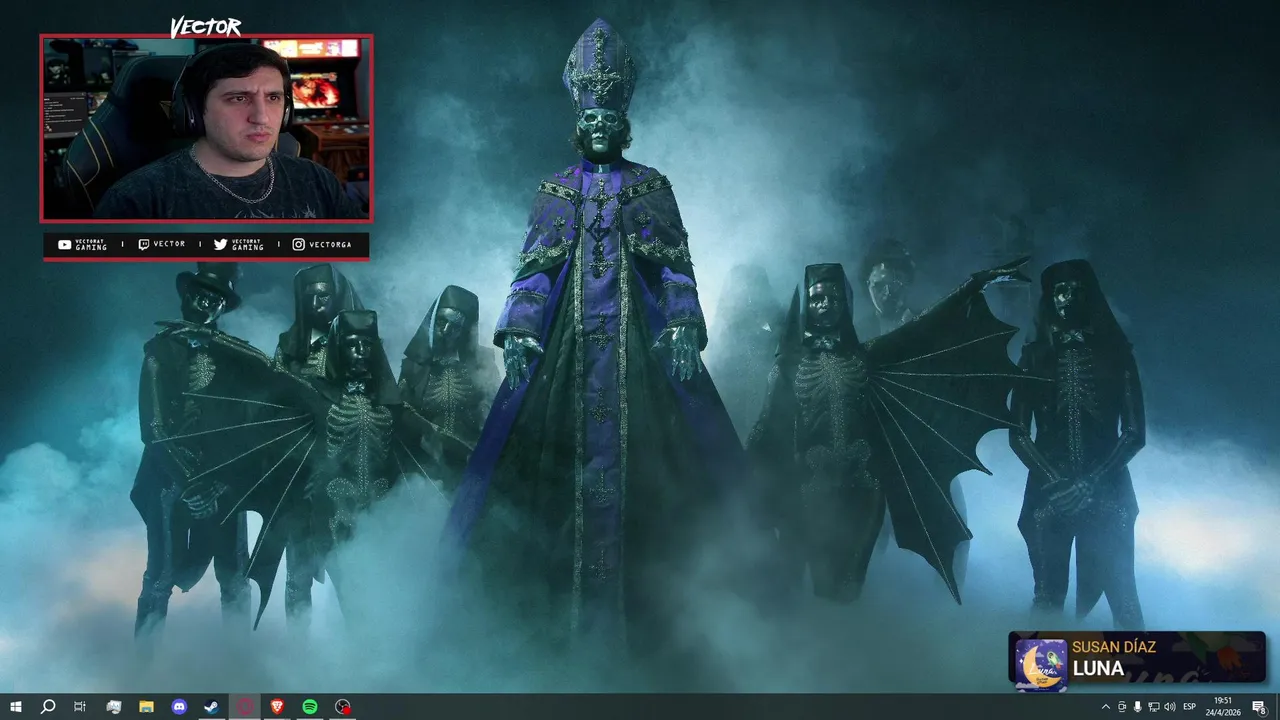Open Discord from the taskbar
The width and height of the screenshot is (1280, 720).
[179, 707]
